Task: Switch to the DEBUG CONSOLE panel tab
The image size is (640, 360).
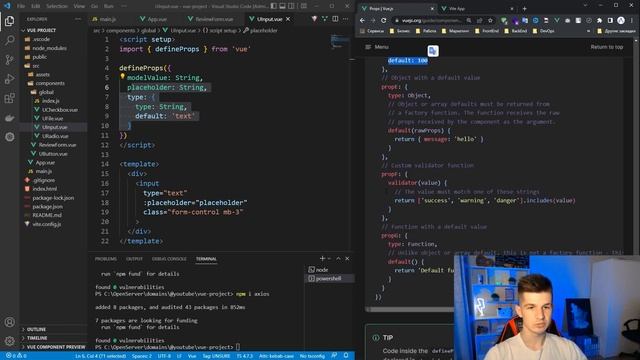Action: pos(169,259)
